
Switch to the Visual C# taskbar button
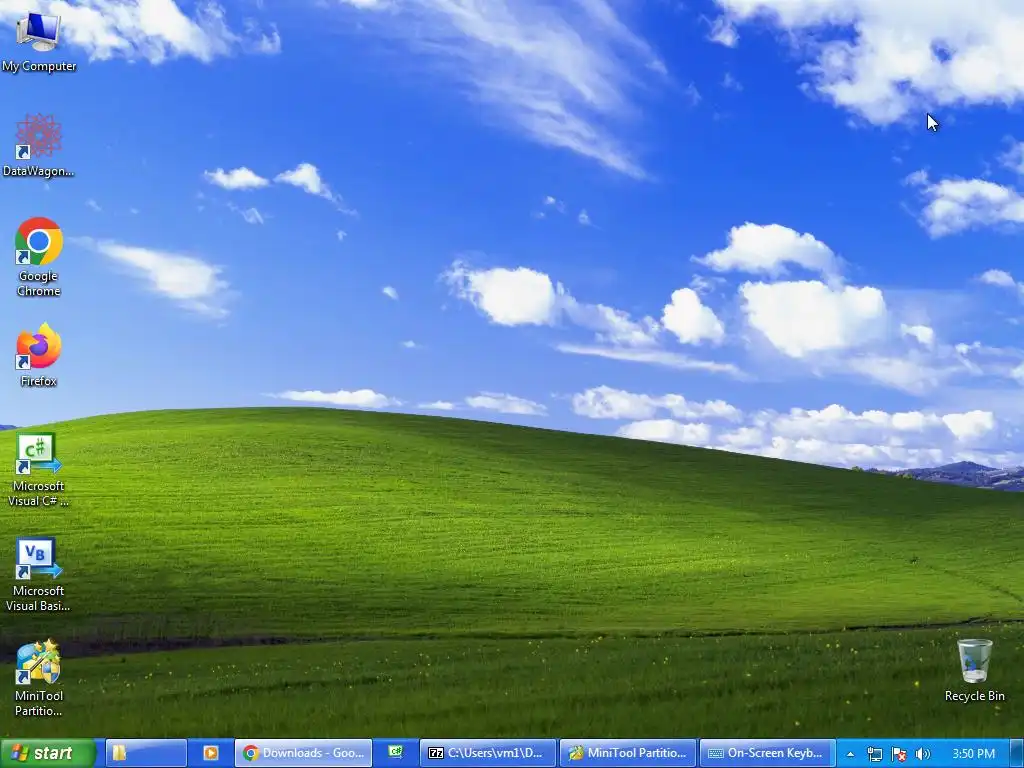(396, 753)
